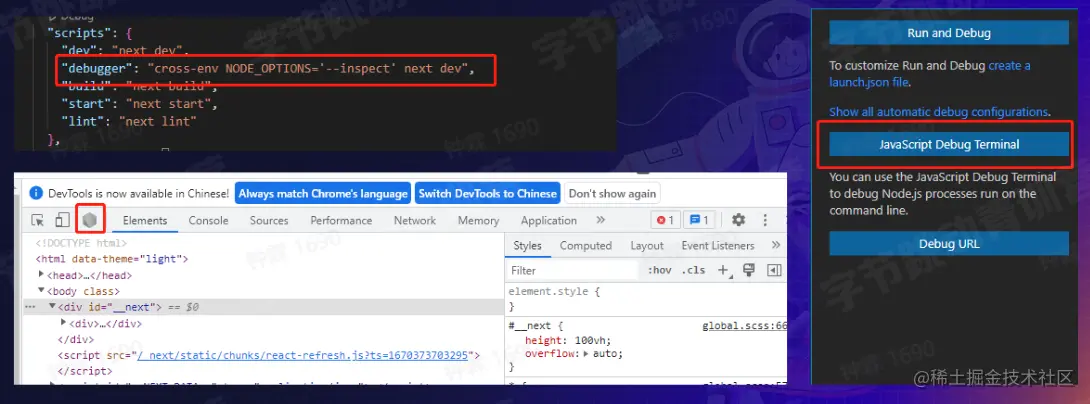Show more DevTools main tabs chevron

[x=601, y=220]
